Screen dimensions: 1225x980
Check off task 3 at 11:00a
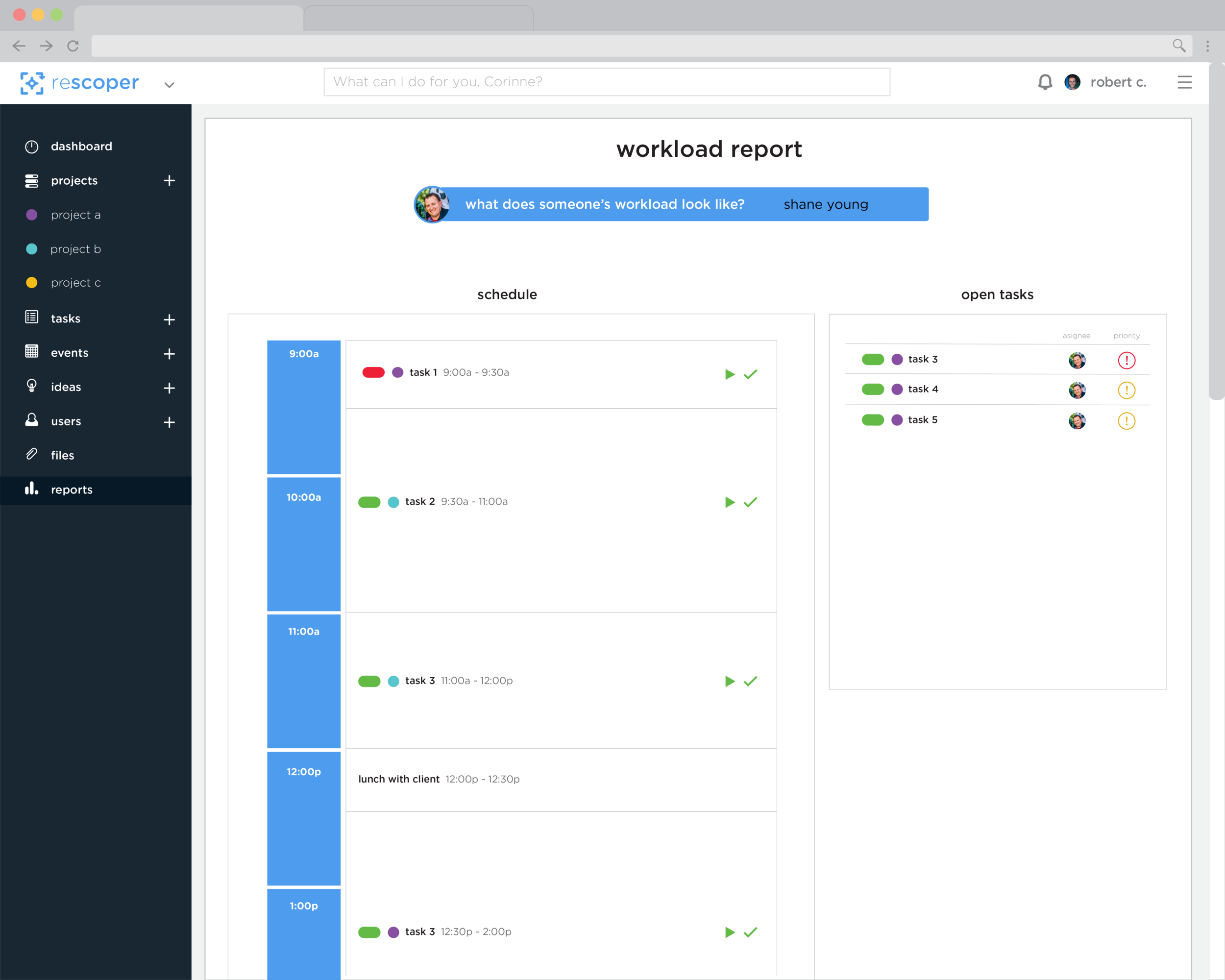click(x=751, y=681)
